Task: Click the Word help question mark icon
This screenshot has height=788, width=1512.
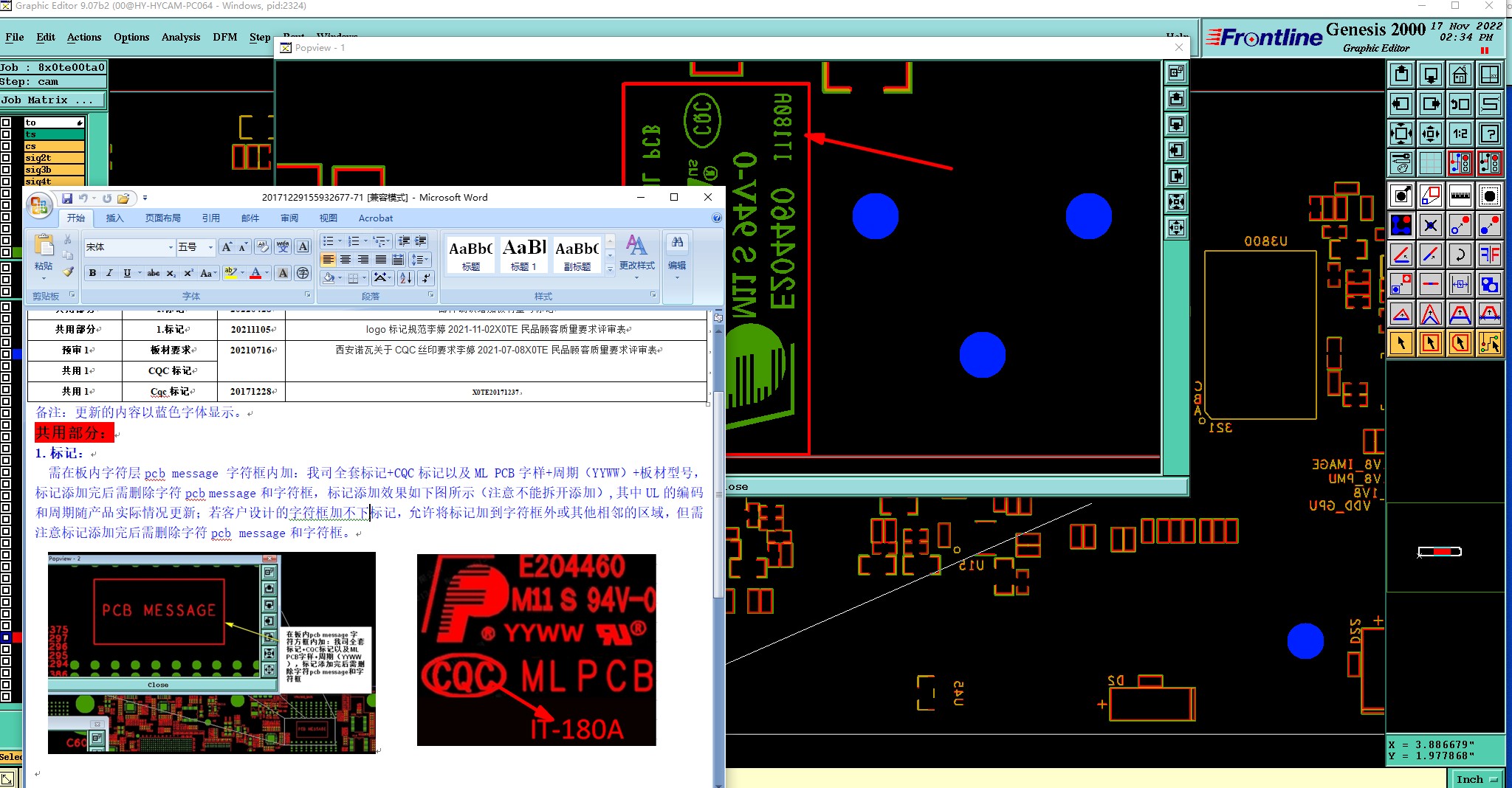Action: (x=716, y=218)
